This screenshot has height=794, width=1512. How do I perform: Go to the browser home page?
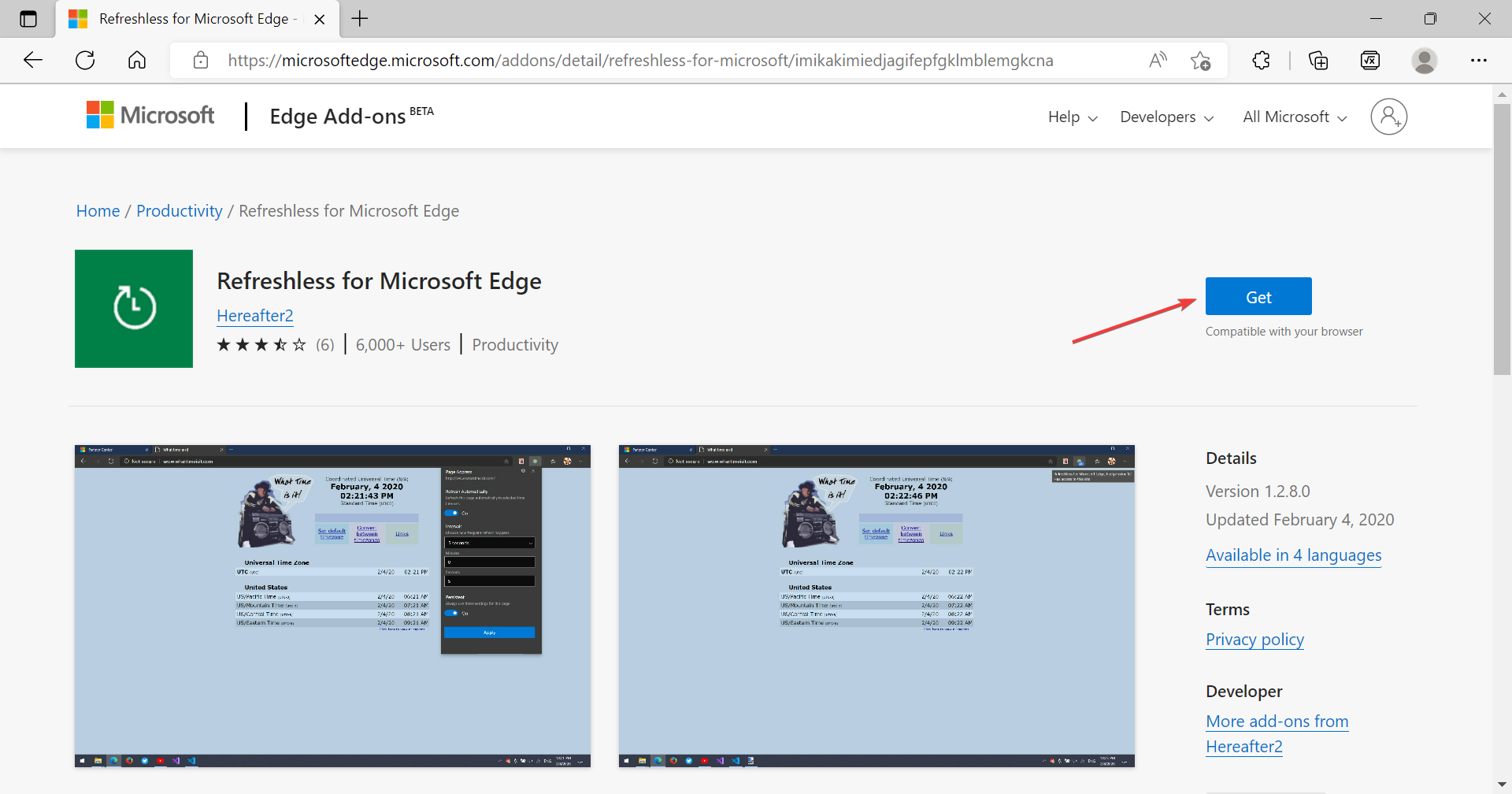click(137, 61)
